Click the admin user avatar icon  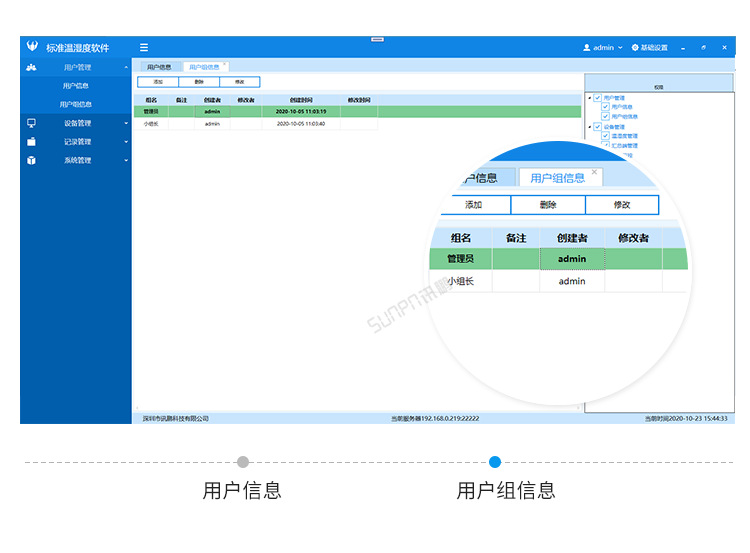click(x=586, y=47)
